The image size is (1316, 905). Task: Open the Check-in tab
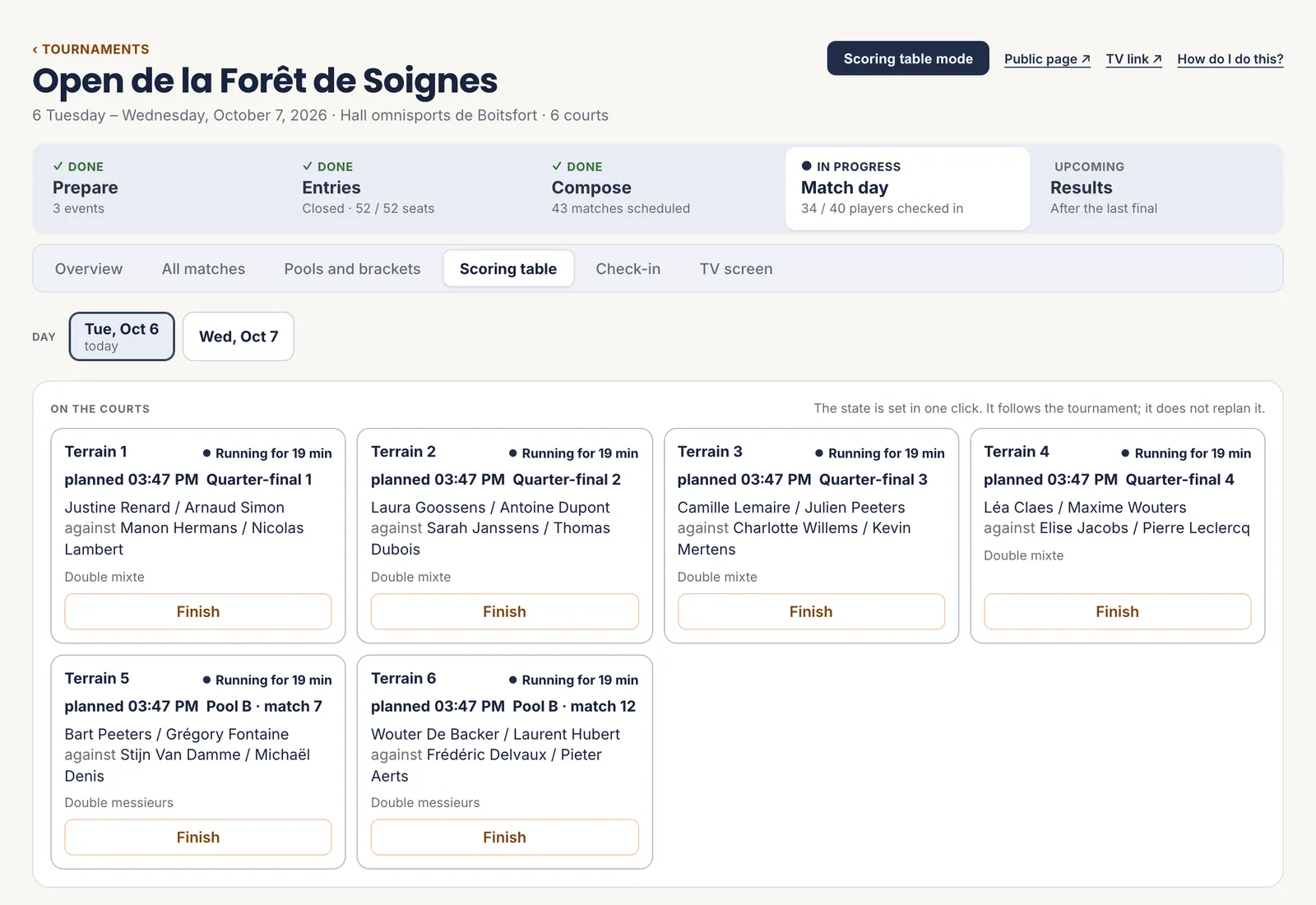(x=628, y=269)
